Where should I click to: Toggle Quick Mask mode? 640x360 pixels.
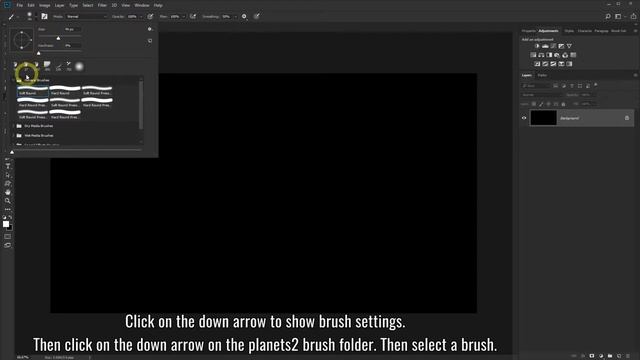click(x=8, y=236)
